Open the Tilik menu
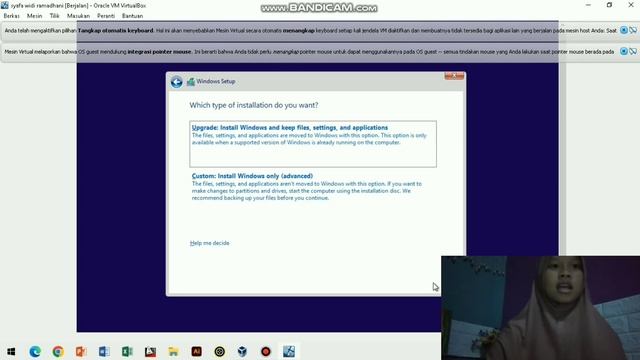This screenshot has height=360, width=640. [x=54, y=16]
